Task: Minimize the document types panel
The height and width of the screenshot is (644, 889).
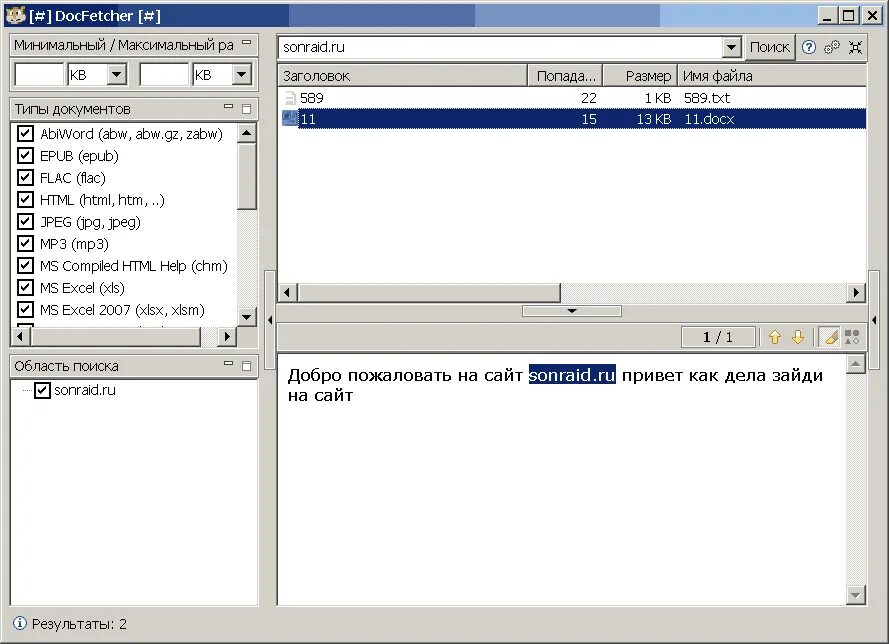Action: [x=228, y=106]
